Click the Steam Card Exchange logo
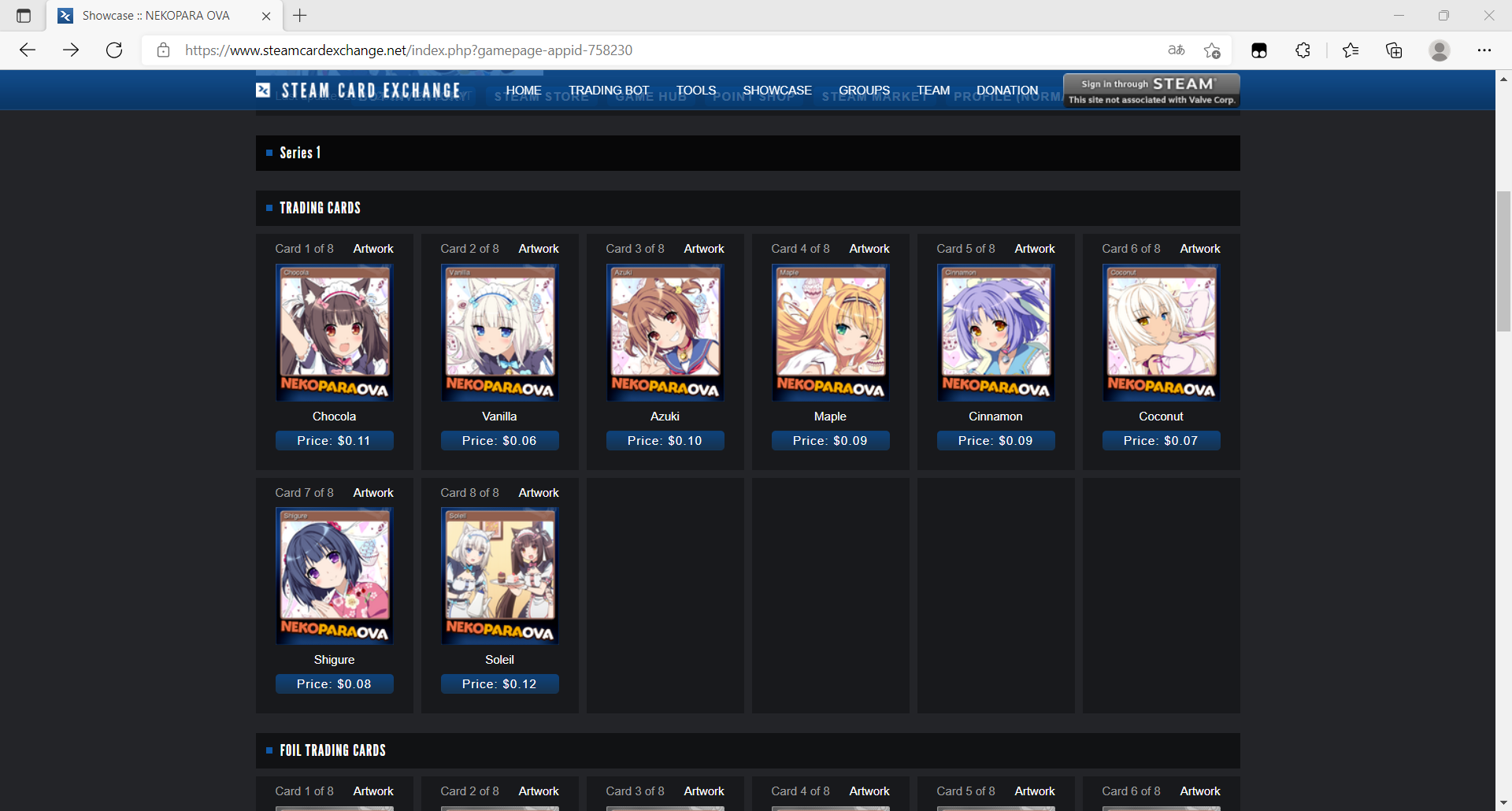This screenshot has height=811, width=1512. pos(358,91)
